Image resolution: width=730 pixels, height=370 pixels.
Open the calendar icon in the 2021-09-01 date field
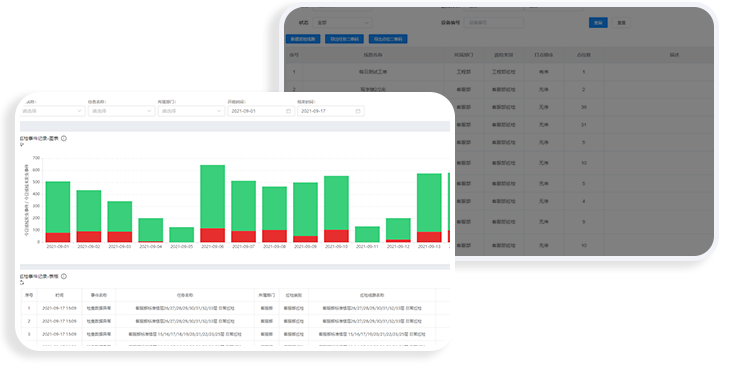(288, 111)
